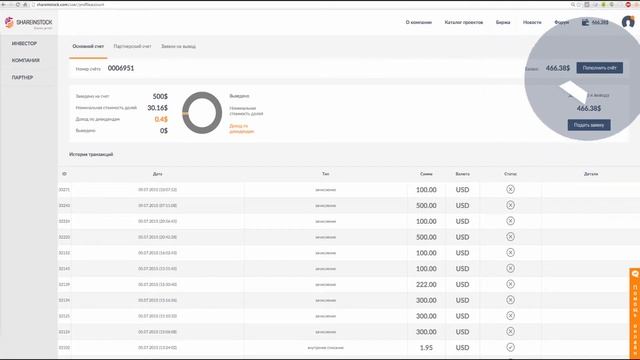Open Каталог проектов in top navigation
The image size is (640, 360).
tap(464, 22)
